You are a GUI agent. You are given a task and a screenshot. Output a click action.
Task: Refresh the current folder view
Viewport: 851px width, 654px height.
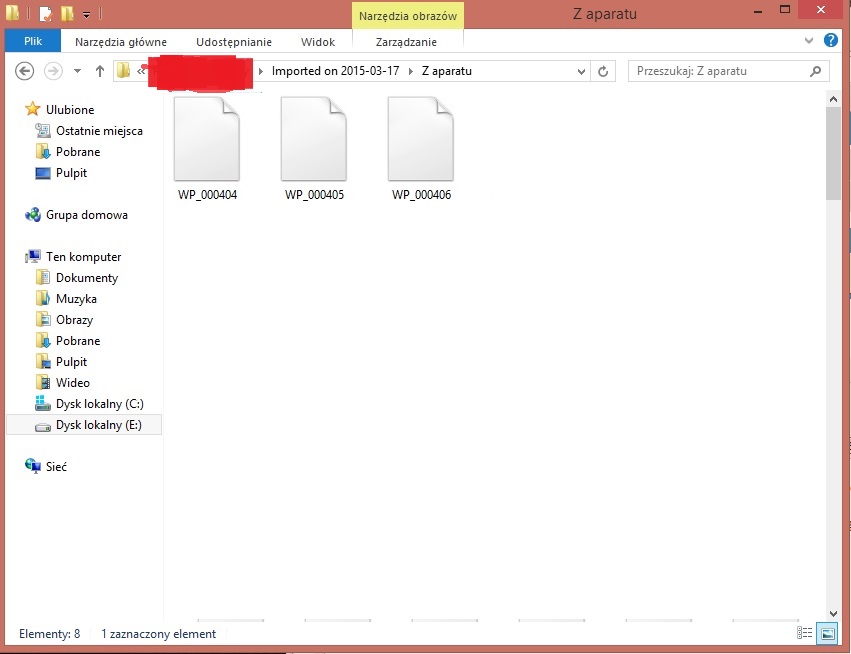coord(603,71)
